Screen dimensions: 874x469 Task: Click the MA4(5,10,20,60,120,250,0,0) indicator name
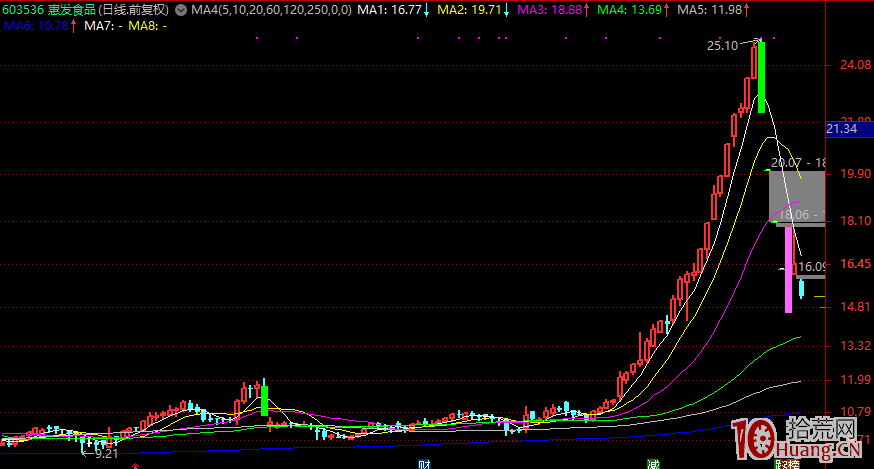[x=271, y=10]
